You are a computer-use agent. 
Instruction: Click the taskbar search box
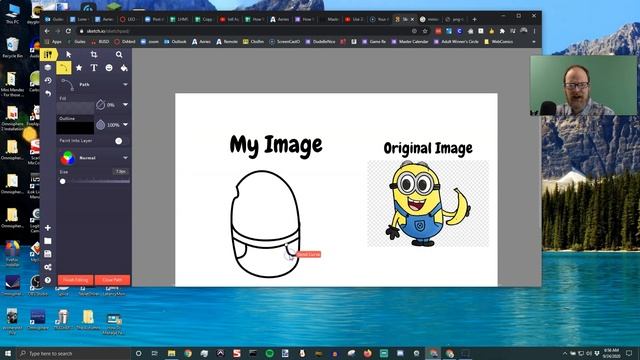(x=73, y=353)
